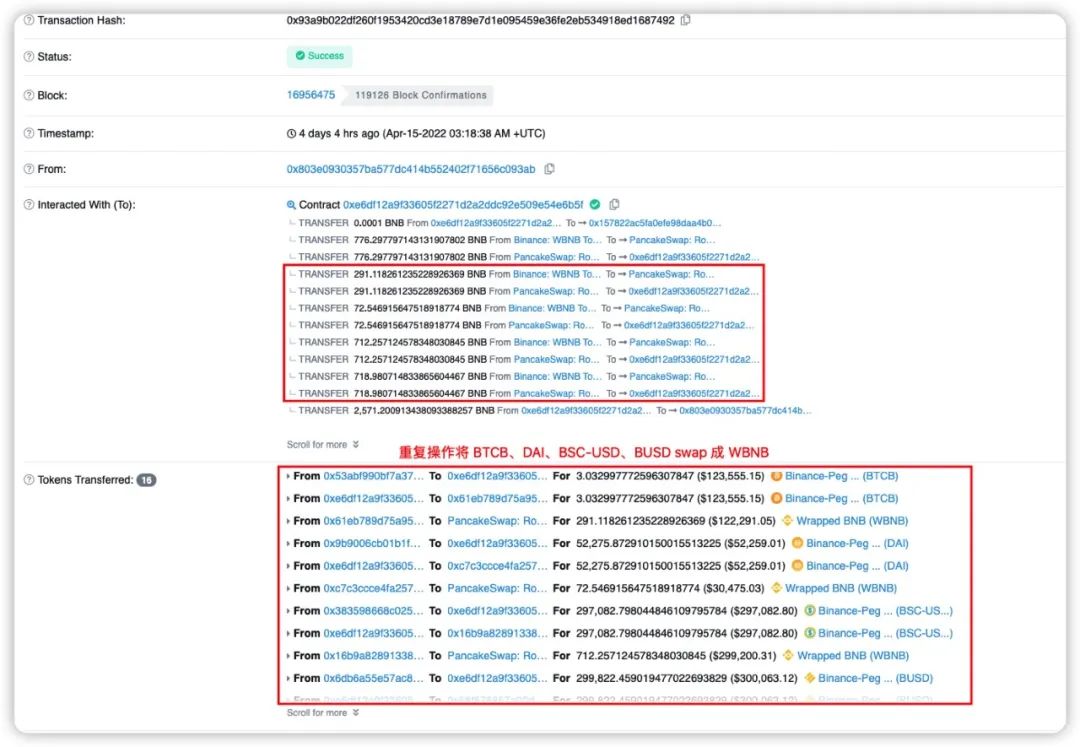The image size is (1080, 747).
Task: Click the $300,063.12 value in BUSD row
Action: pyautogui.click(x=763, y=678)
